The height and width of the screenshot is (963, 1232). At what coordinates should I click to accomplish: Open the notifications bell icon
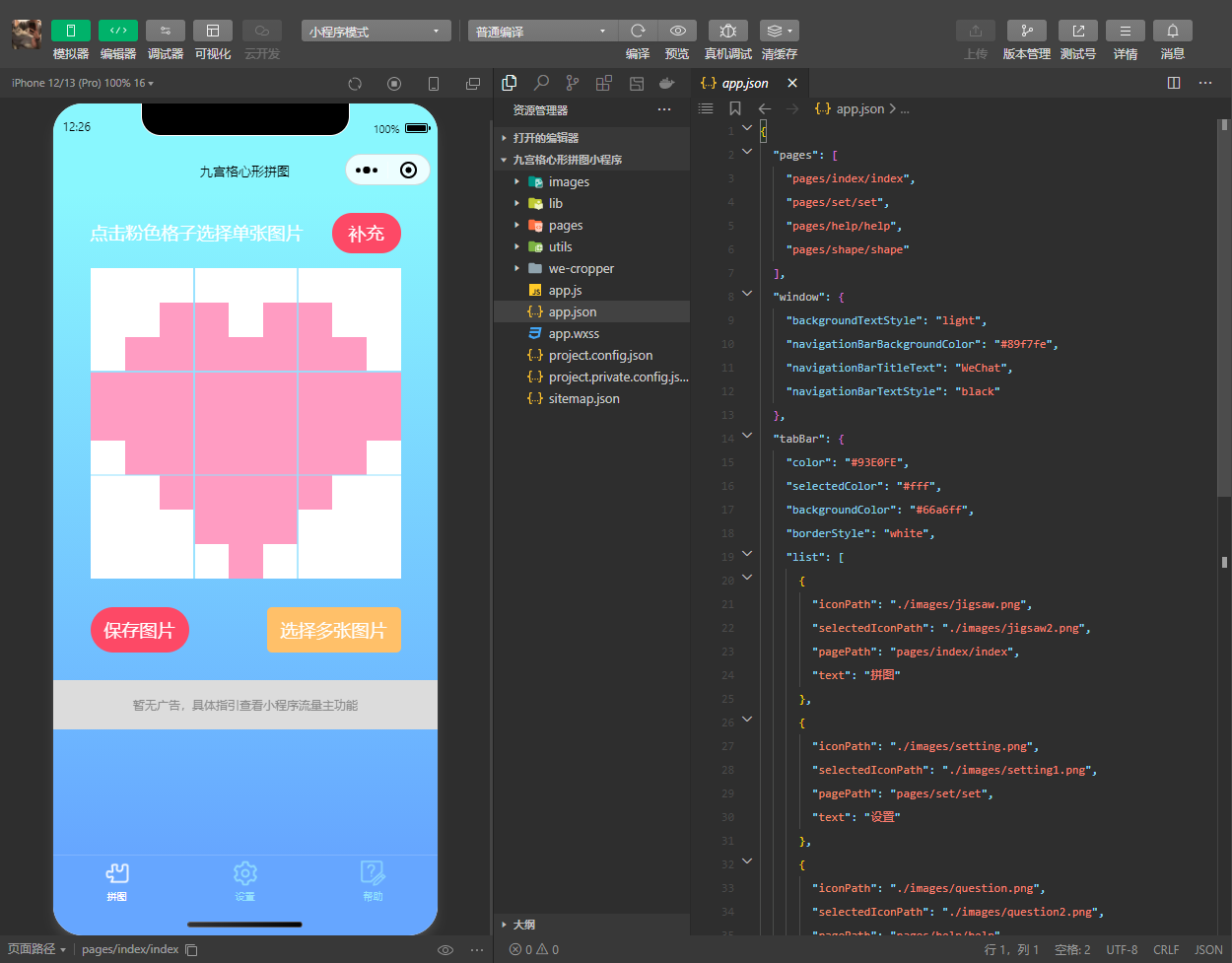click(1172, 31)
